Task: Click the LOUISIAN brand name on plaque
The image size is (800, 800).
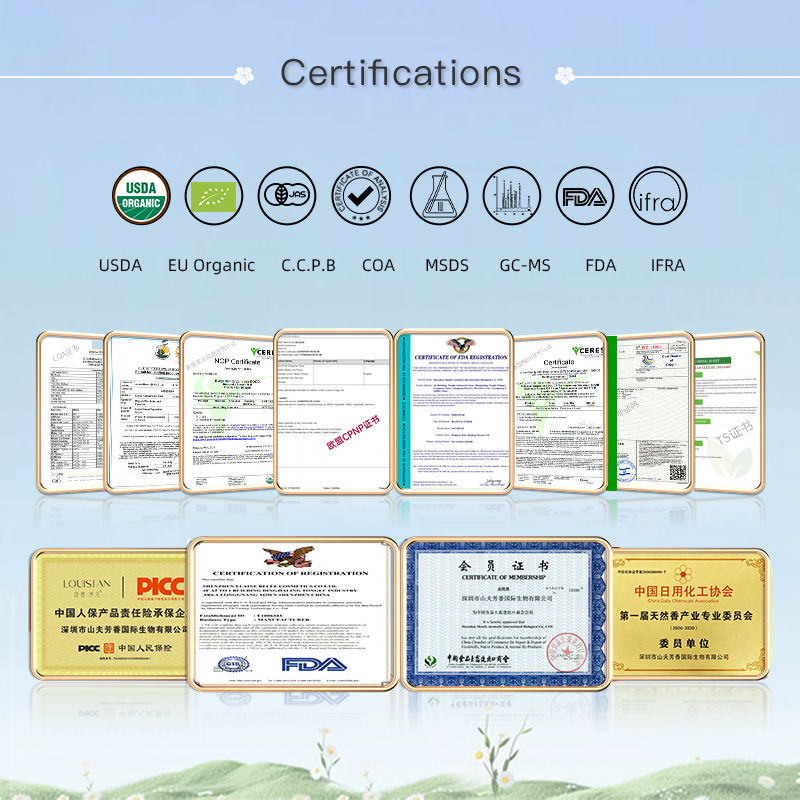Action: point(87,583)
